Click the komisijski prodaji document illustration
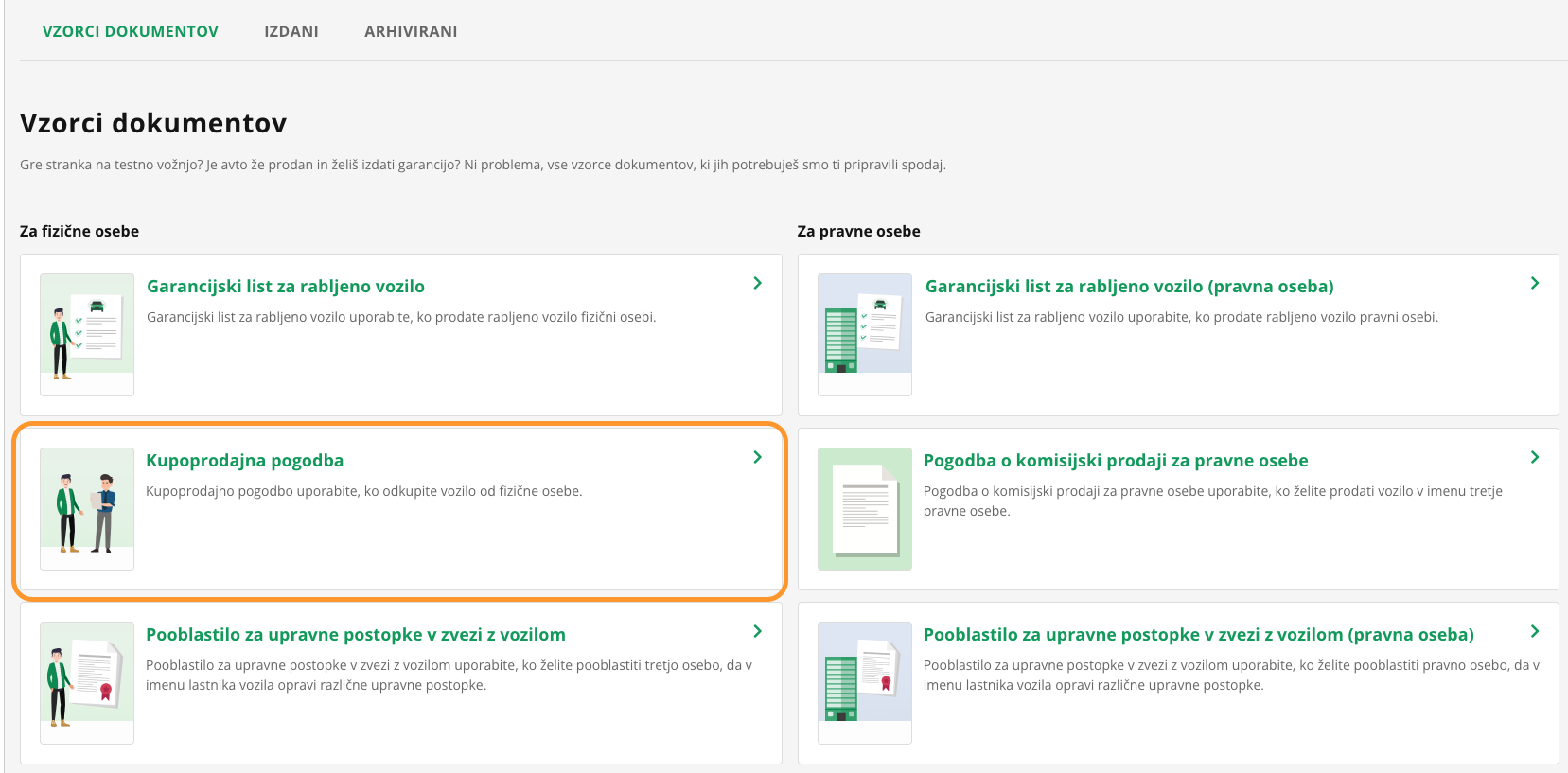This screenshot has height=773, width=1568. click(865, 508)
